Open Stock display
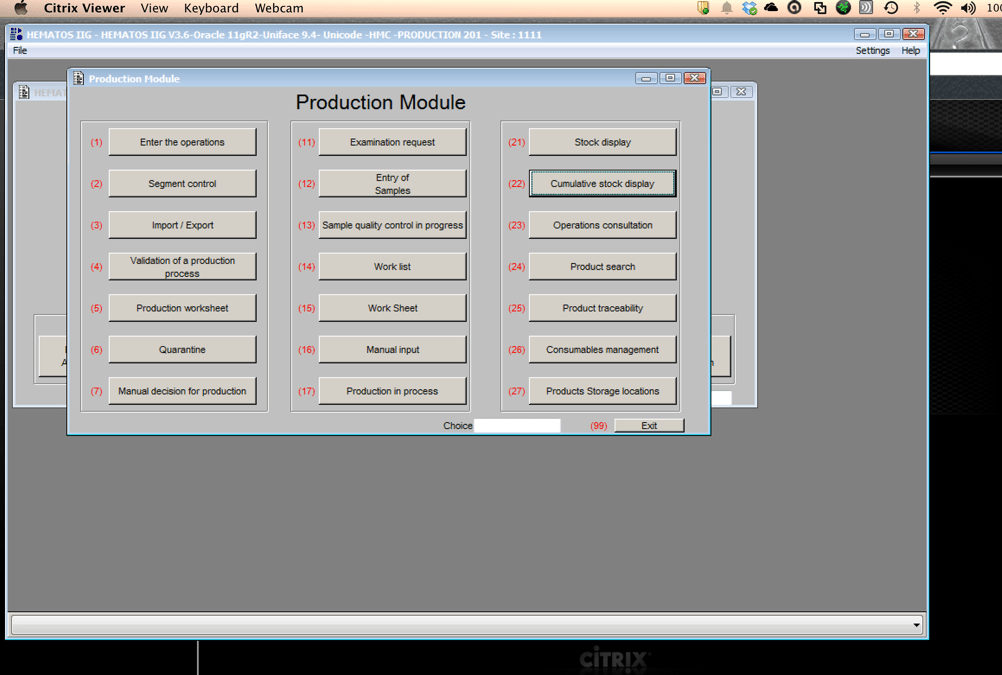 point(602,142)
